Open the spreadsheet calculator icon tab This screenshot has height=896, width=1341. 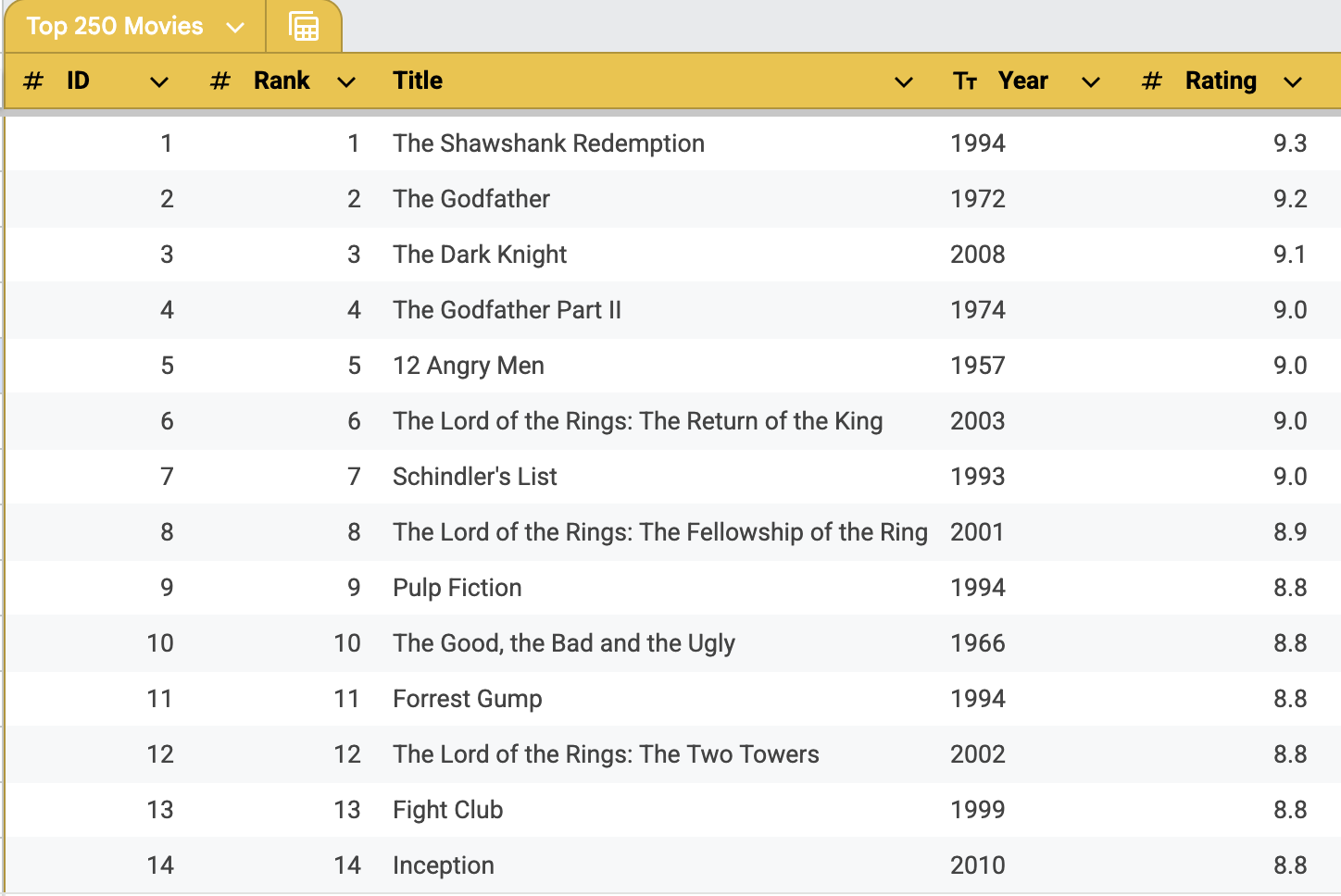pos(304,26)
